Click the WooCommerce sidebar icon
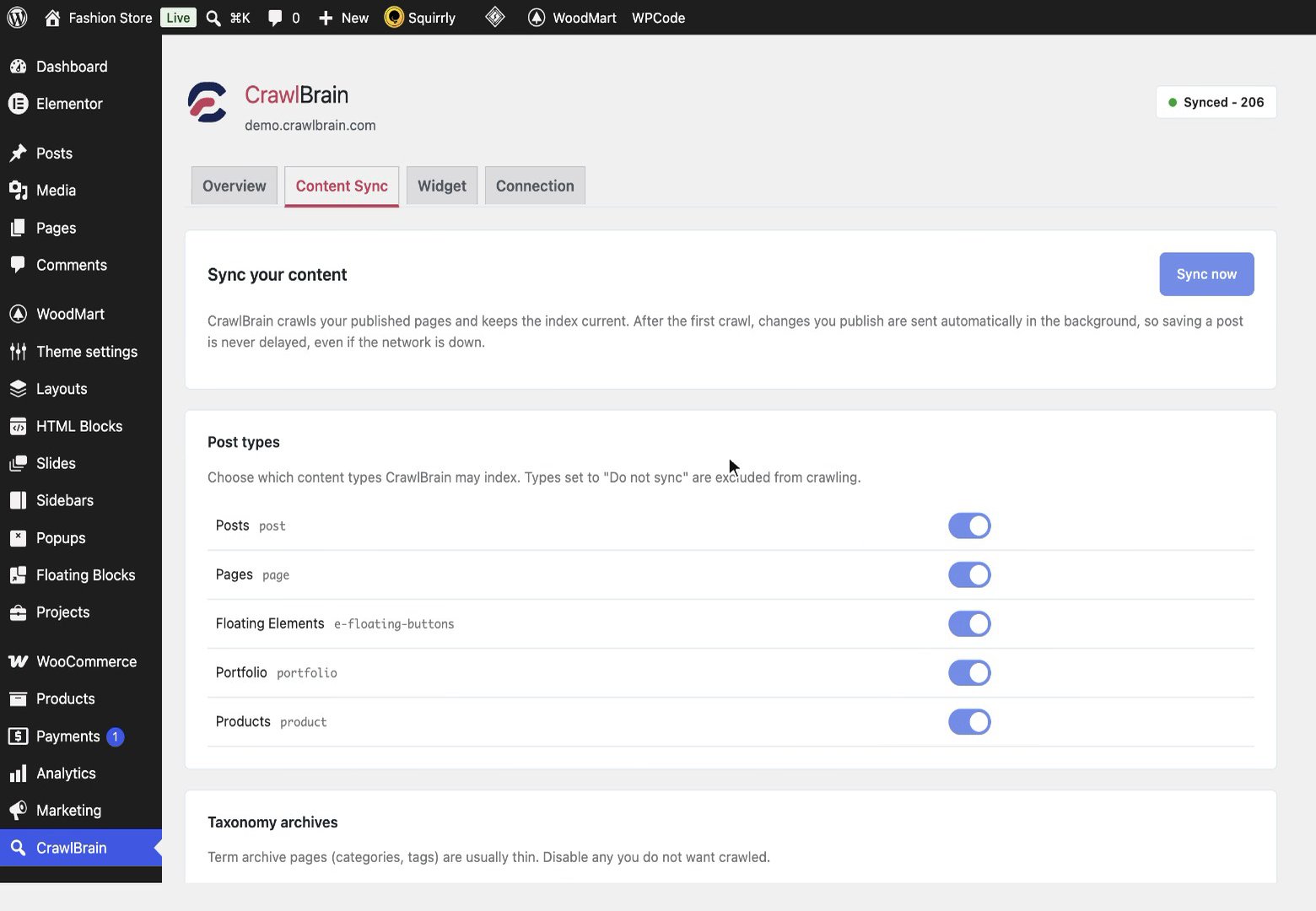1316x911 pixels. 18,662
